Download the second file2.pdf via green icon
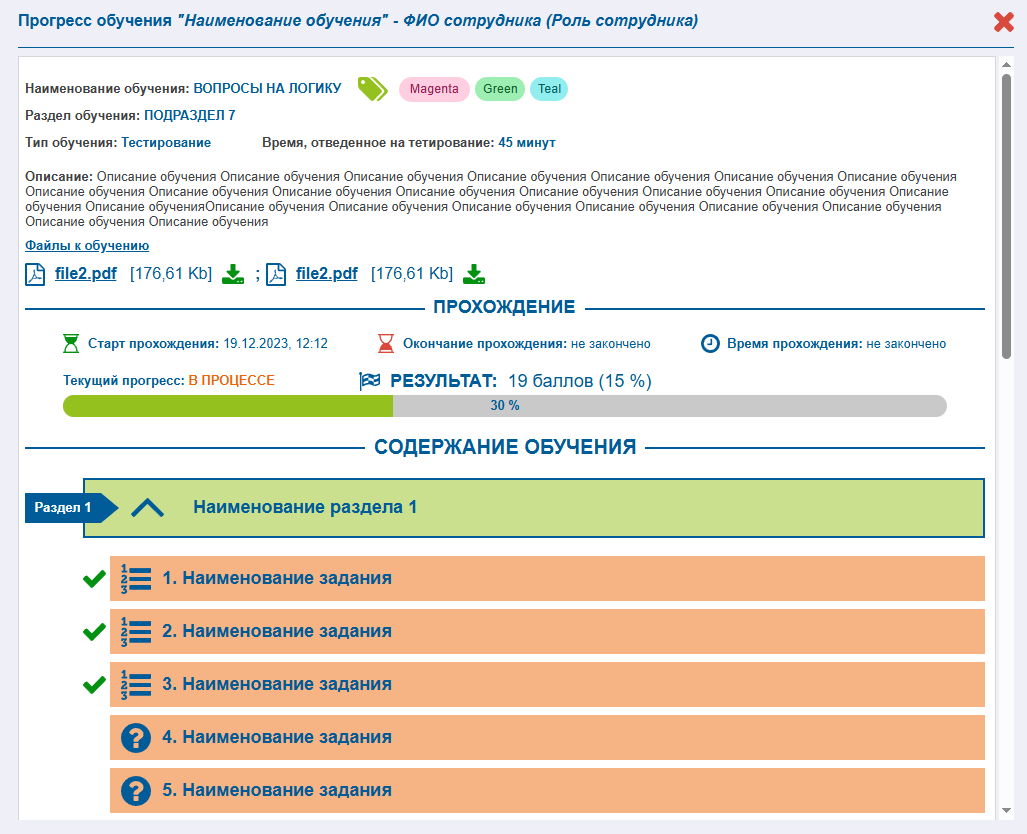 click(x=474, y=274)
